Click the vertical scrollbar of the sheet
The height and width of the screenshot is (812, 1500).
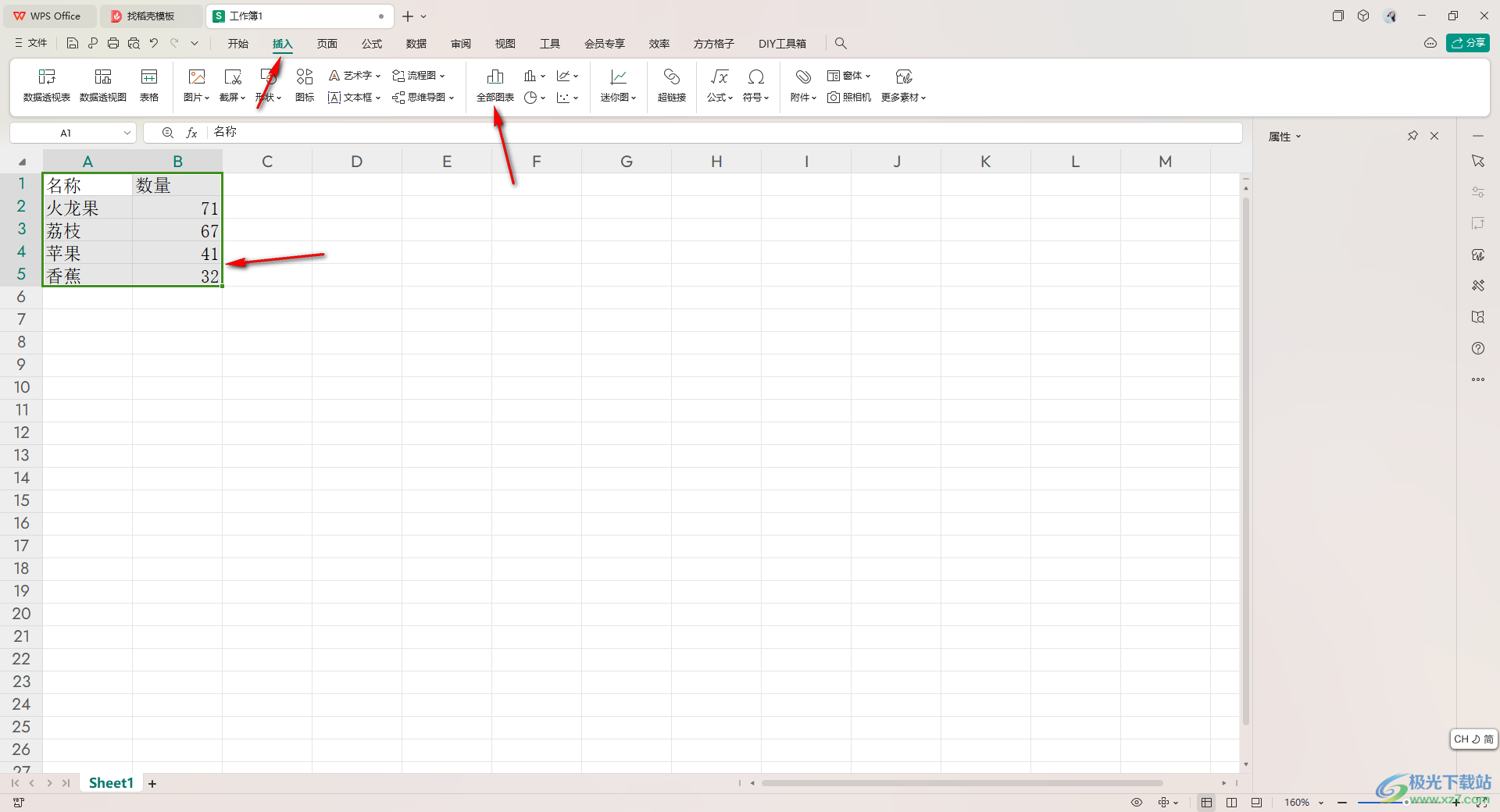[x=1246, y=461]
